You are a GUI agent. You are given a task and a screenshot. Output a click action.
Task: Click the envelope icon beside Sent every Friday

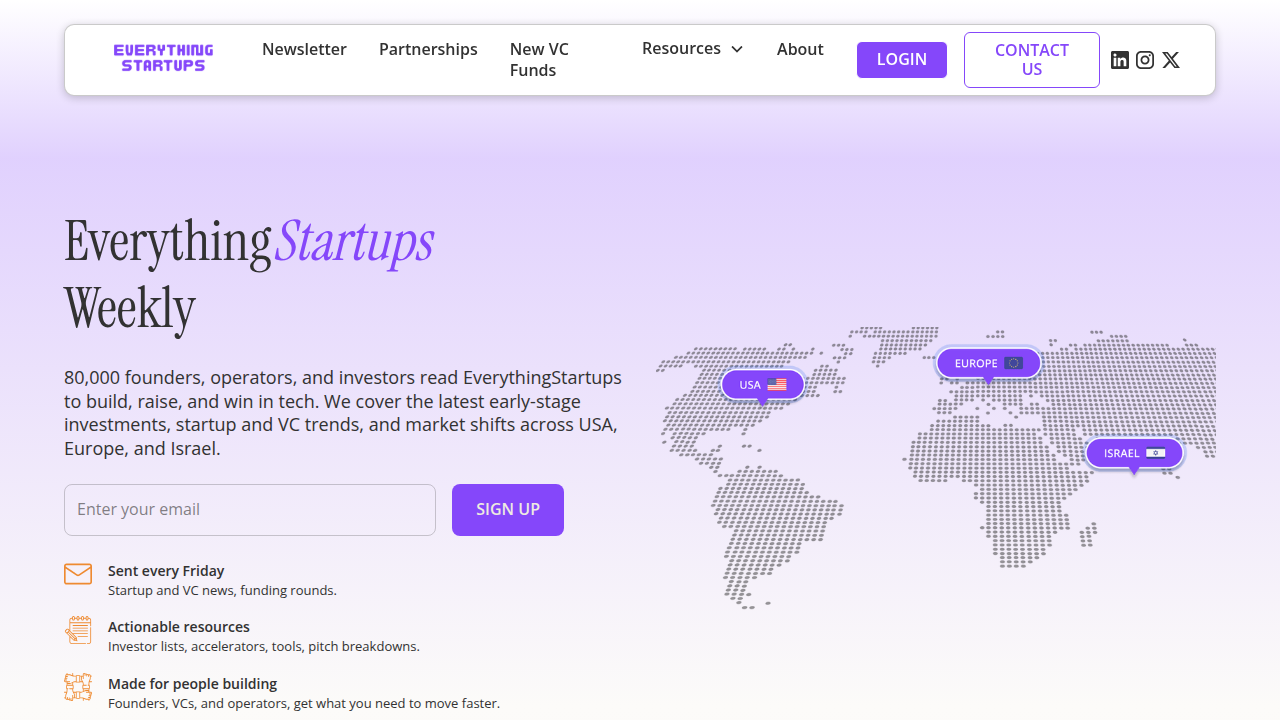pyautogui.click(x=78, y=574)
